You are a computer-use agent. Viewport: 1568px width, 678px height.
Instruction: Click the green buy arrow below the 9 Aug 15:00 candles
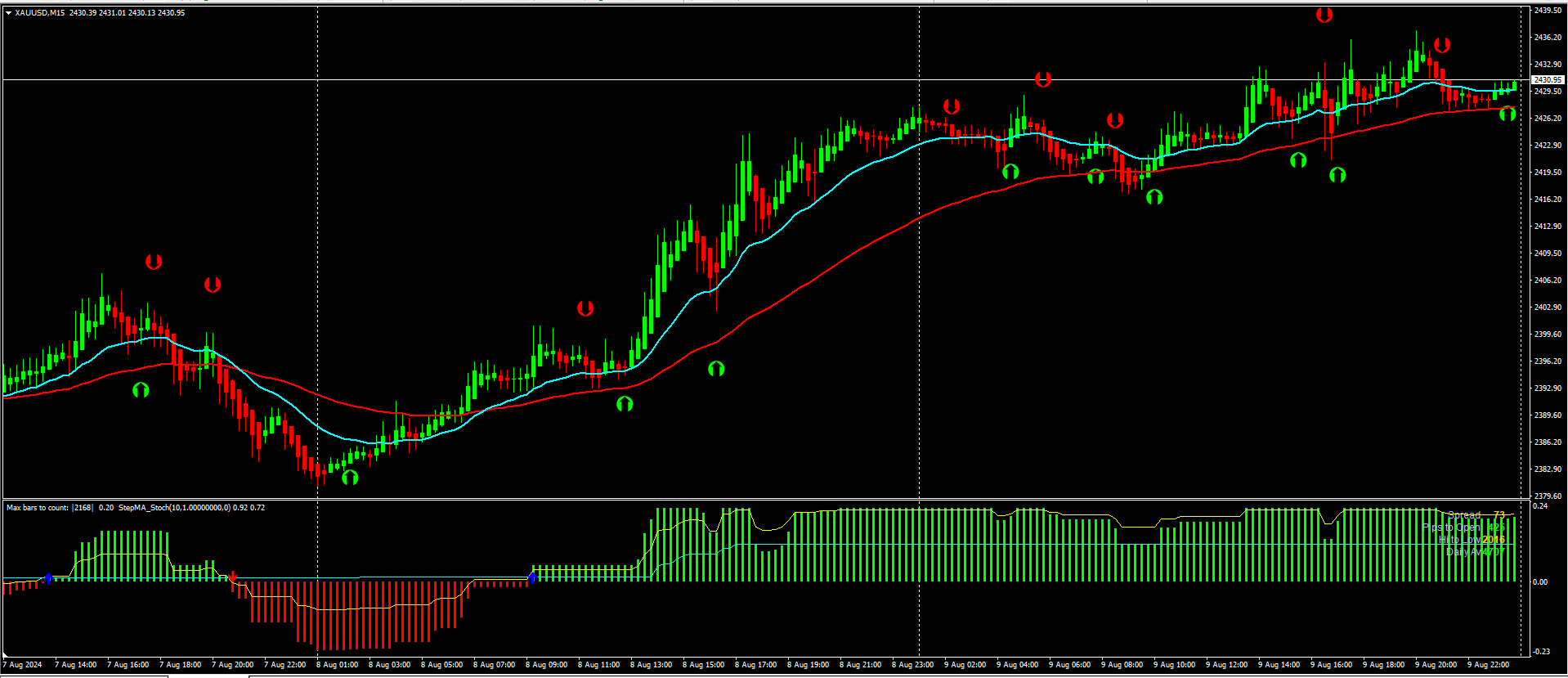[1298, 159]
